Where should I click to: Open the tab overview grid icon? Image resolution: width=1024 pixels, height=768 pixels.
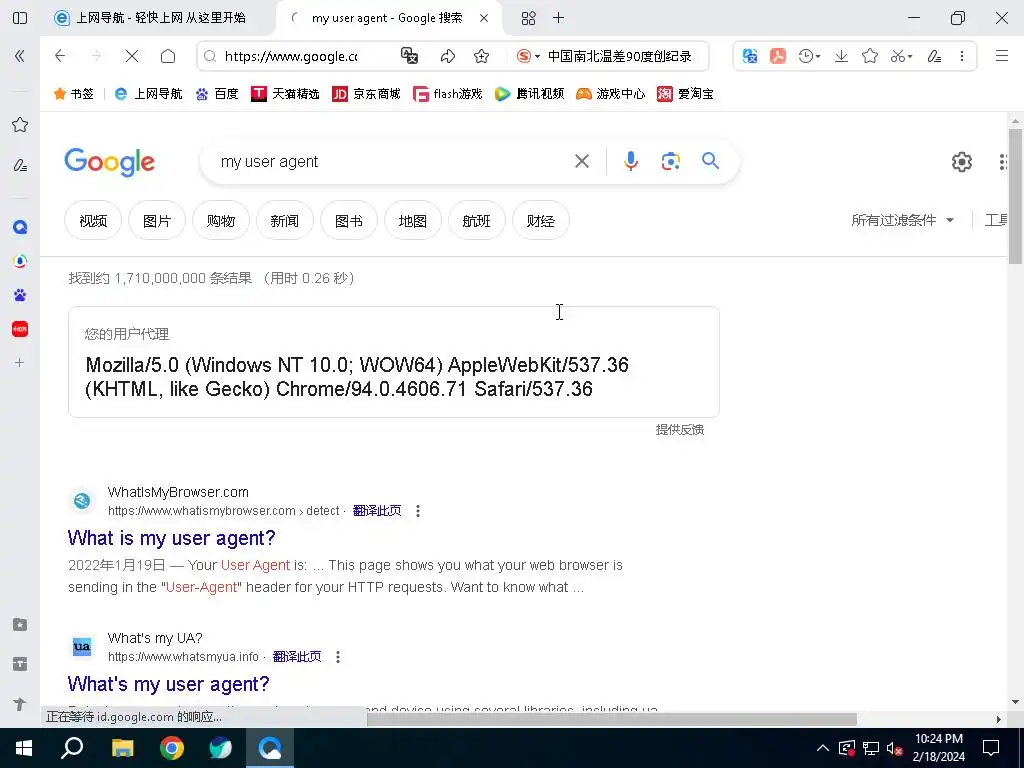(x=528, y=18)
